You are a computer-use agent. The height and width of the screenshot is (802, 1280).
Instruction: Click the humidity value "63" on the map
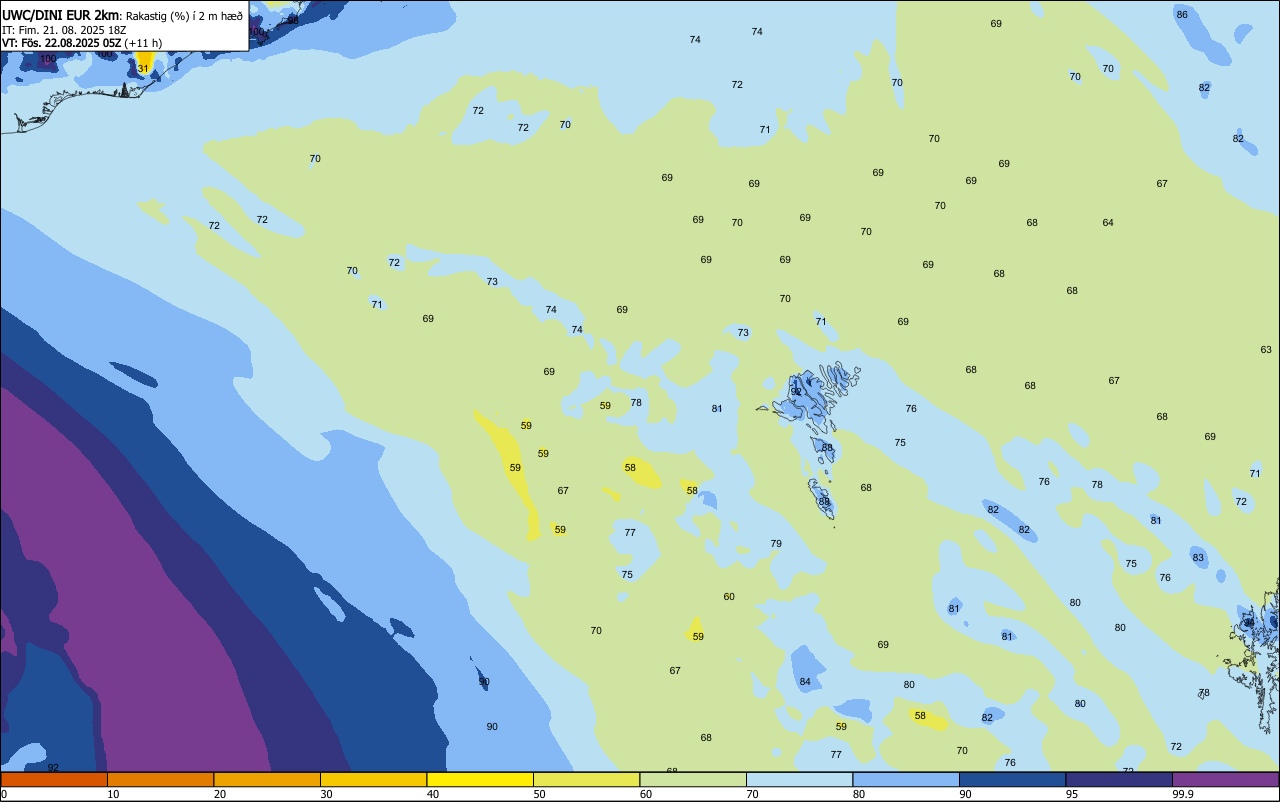pyautogui.click(x=1266, y=349)
